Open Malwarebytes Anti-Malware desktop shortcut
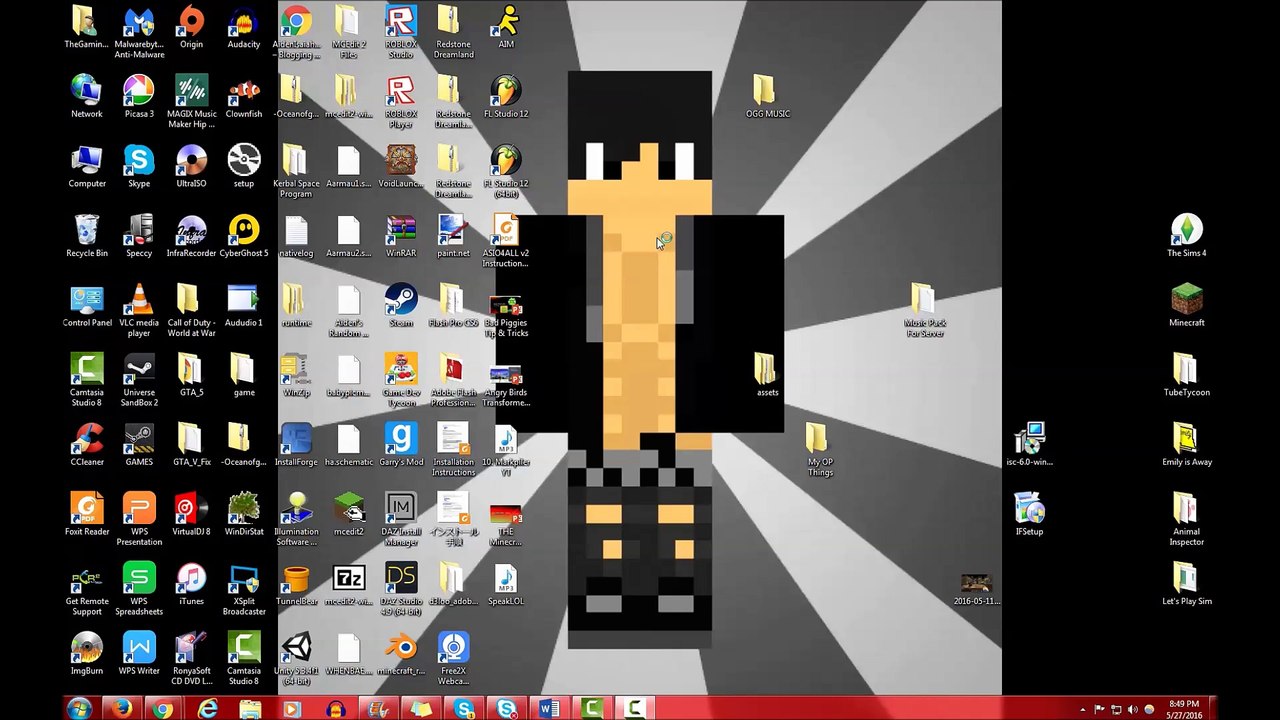 click(139, 32)
